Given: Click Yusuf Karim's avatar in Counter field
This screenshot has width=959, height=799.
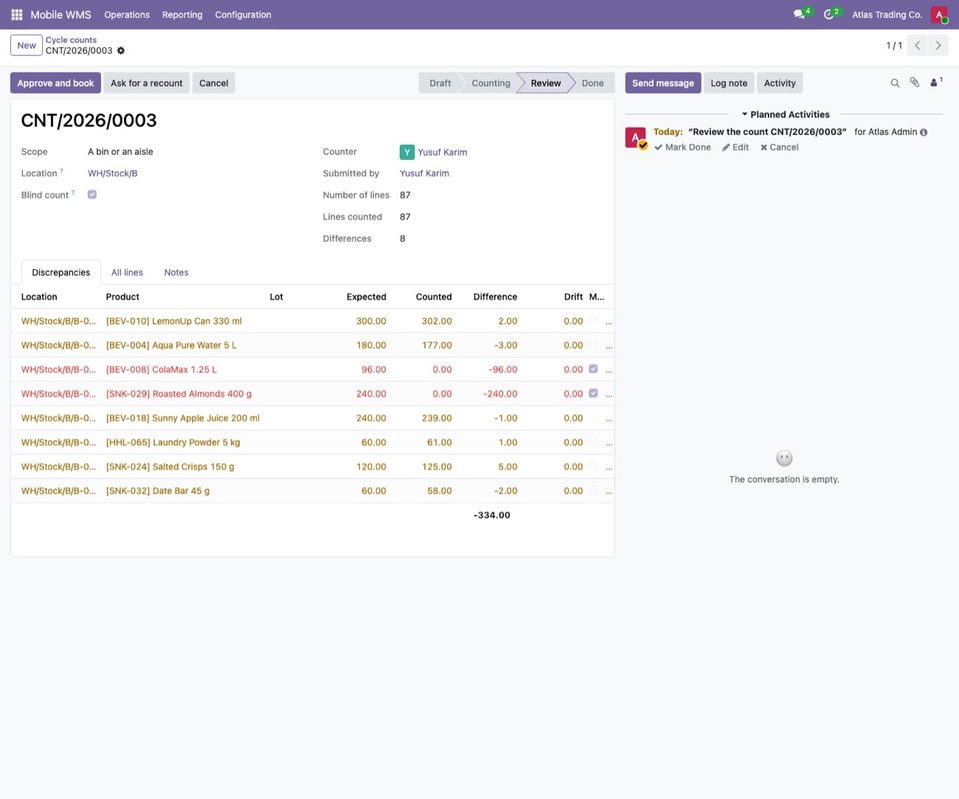Looking at the screenshot, I should click(407, 152).
